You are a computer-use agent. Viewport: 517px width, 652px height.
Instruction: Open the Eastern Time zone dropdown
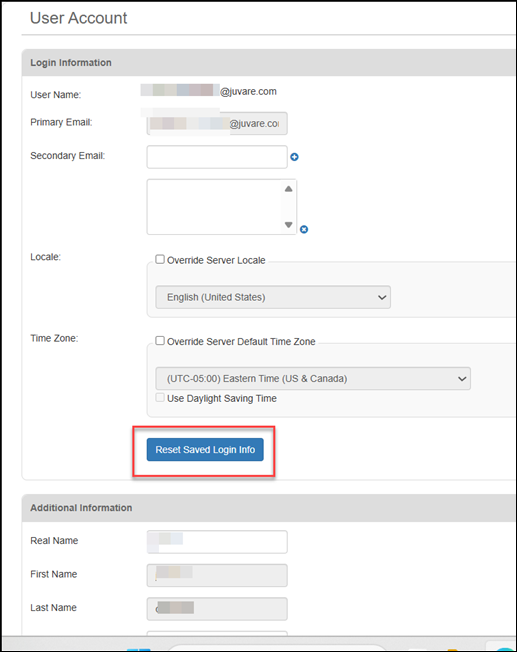[x=313, y=378]
